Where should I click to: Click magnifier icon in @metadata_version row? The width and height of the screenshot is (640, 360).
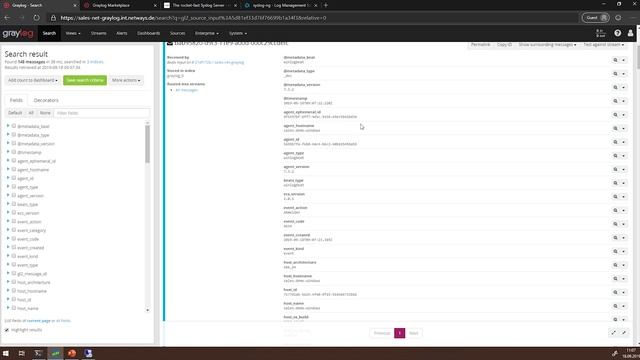(x=615, y=87)
